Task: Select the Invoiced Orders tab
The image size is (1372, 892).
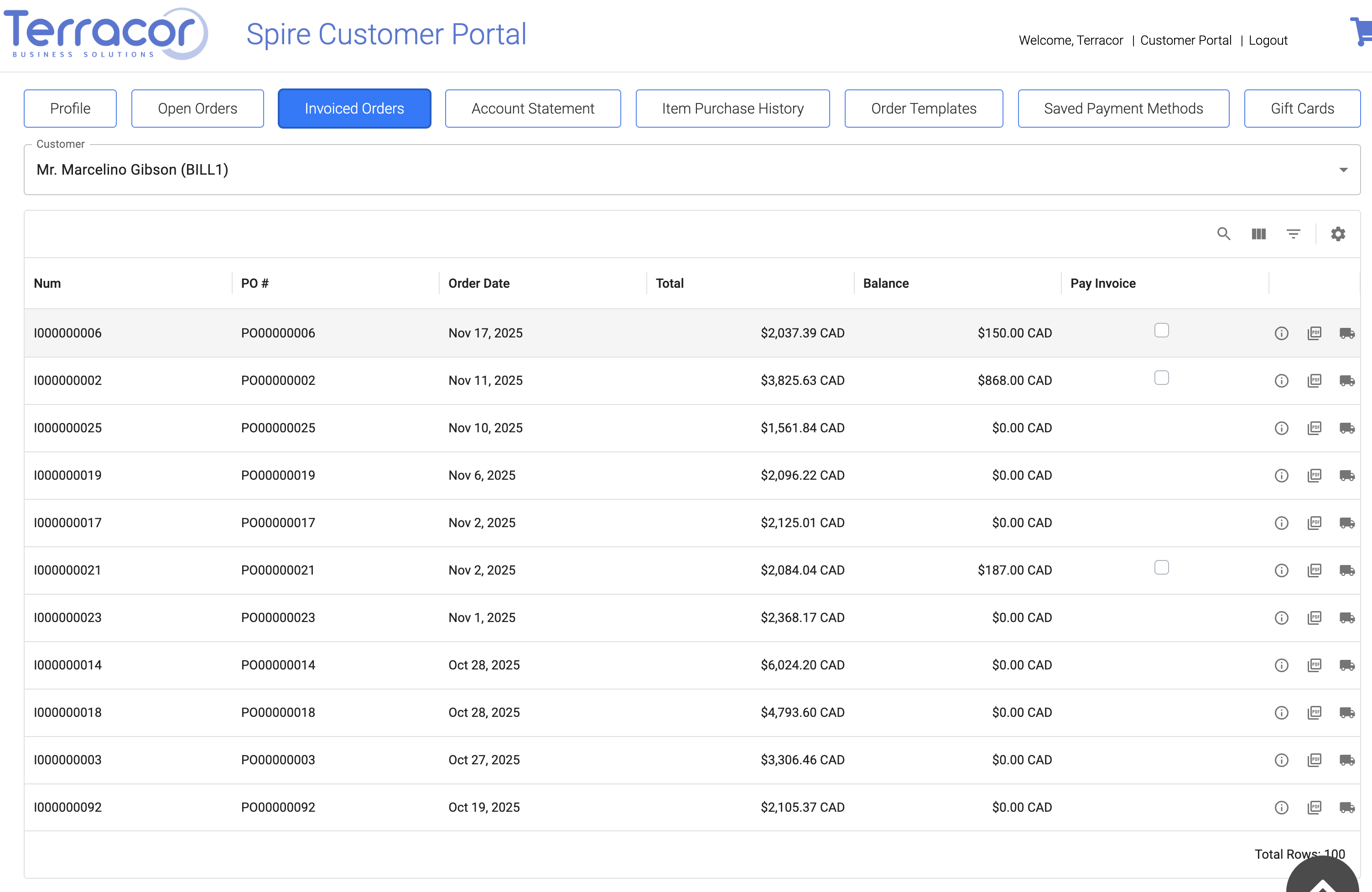Action: (354, 109)
